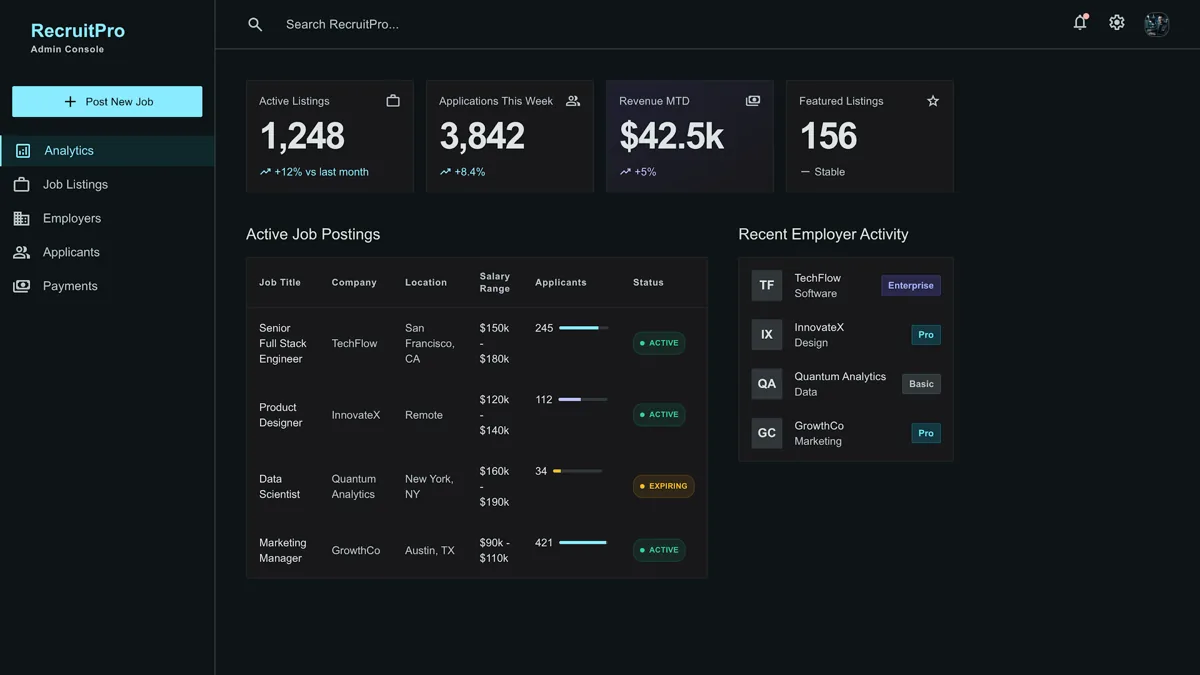1200x675 pixels.
Task: Click the plus icon on Post New Job
Action: [70, 102]
